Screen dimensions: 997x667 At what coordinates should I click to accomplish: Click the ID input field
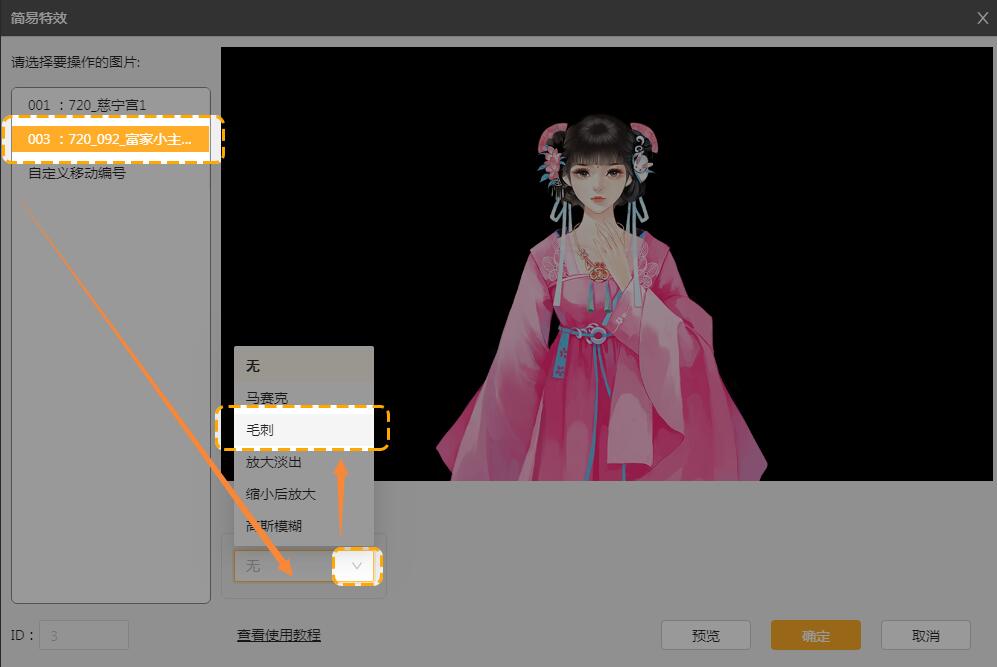(x=84, y=635)
